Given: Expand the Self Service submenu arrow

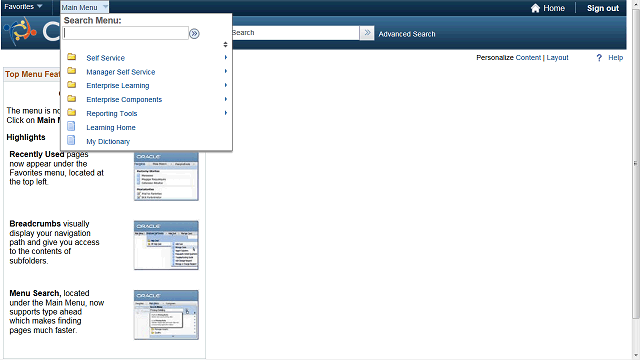Looking at the screenshot, I should pyautogui.click(x=225, y=58).
